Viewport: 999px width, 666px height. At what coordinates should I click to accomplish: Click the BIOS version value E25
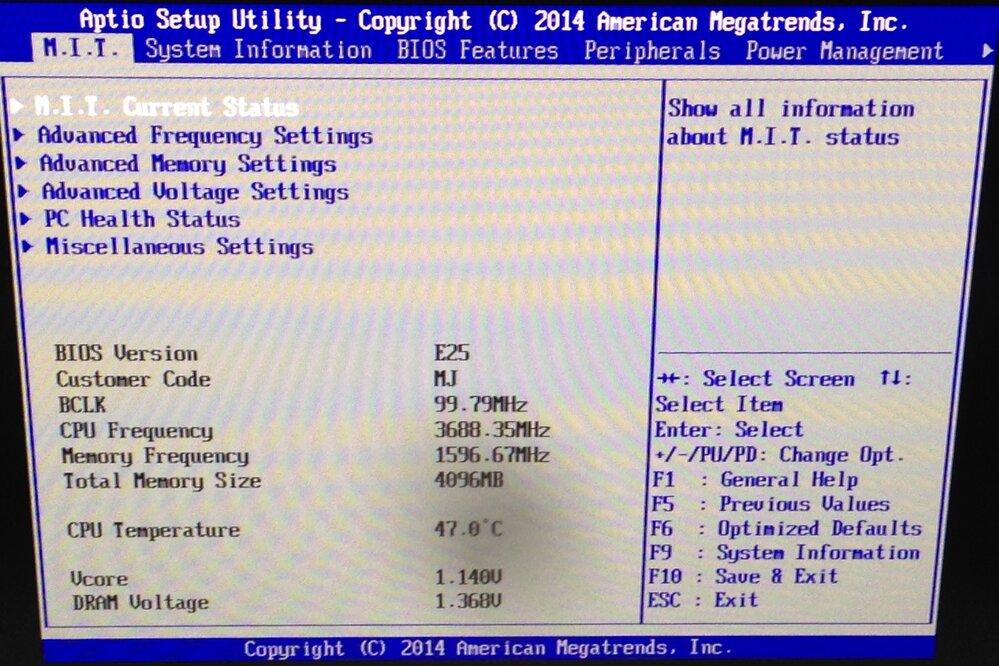tap(452, 352)
